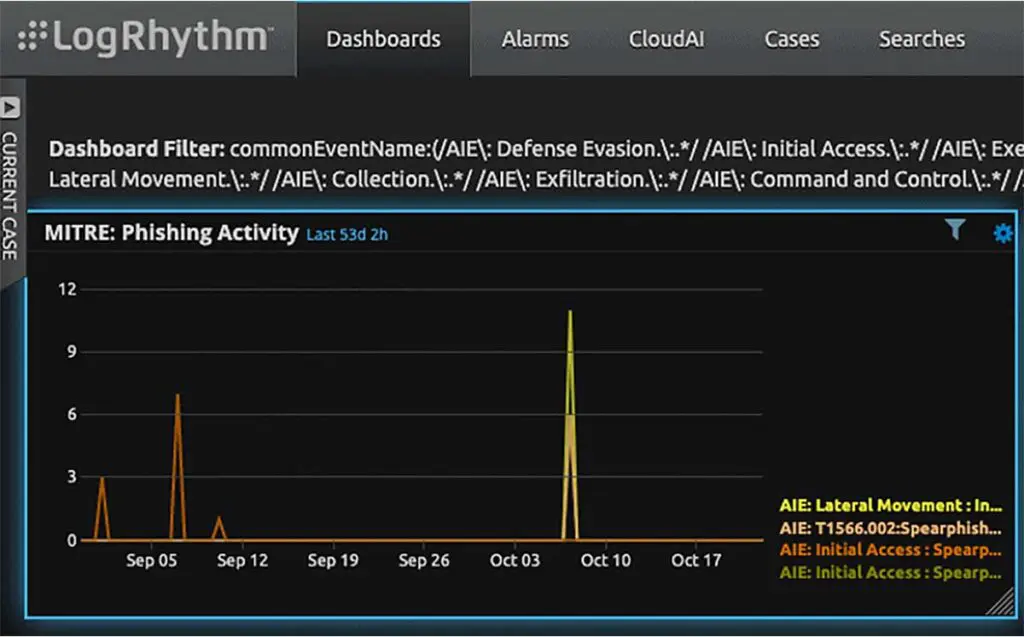Open the Alarms tab
The height and width of the screenshot is (637, 1024).
point(535,39)
